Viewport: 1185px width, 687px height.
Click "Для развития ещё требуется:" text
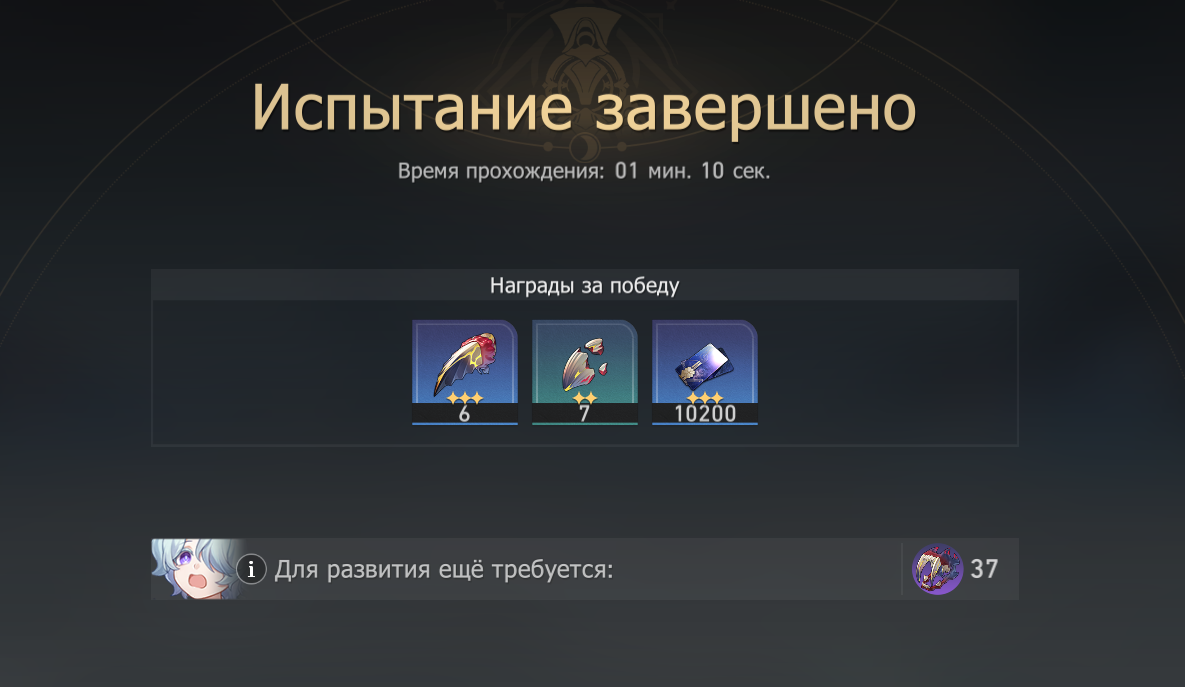[444, 569]
